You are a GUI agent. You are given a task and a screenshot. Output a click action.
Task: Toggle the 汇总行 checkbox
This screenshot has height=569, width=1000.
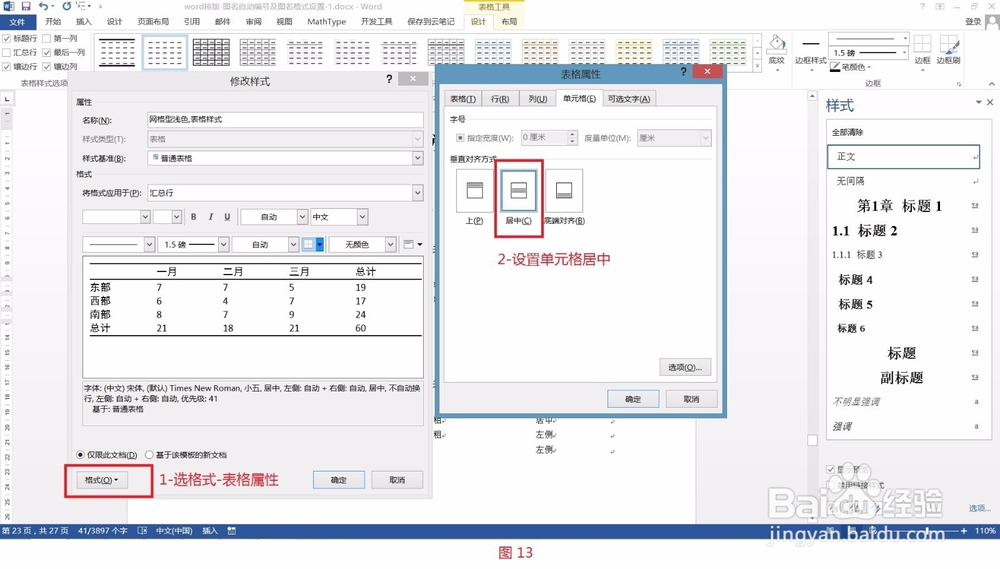coord(7,53)
